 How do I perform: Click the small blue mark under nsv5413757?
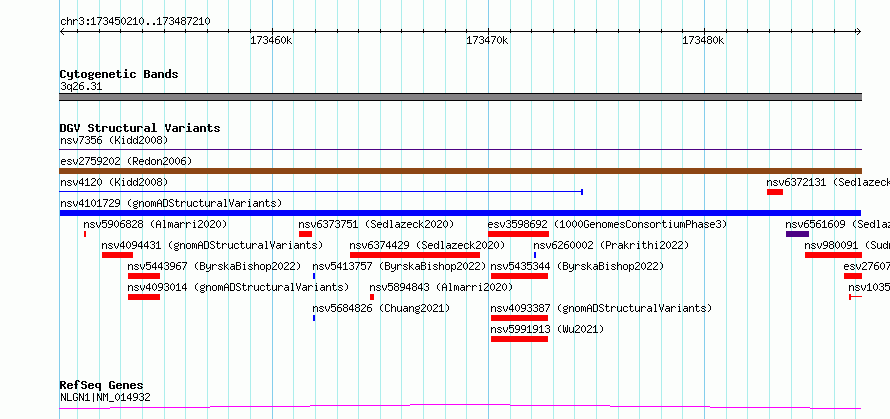pos(314,276)
